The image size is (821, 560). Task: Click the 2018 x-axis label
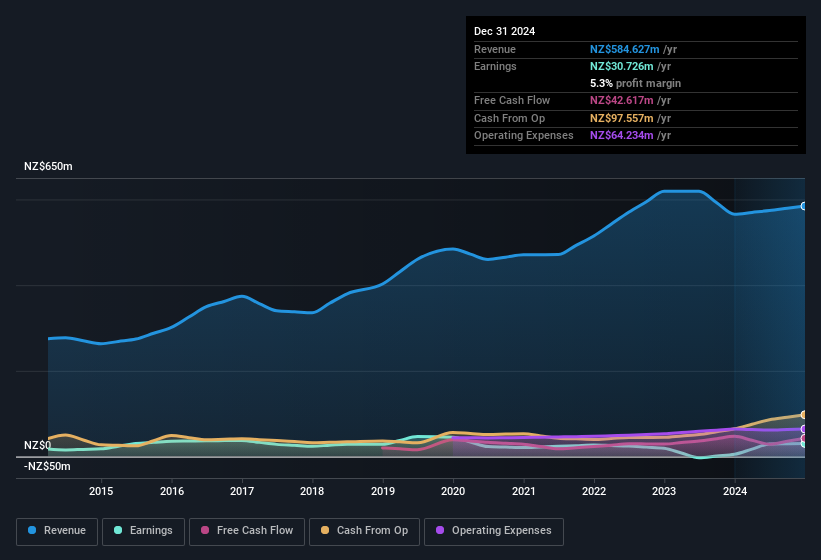312,491
